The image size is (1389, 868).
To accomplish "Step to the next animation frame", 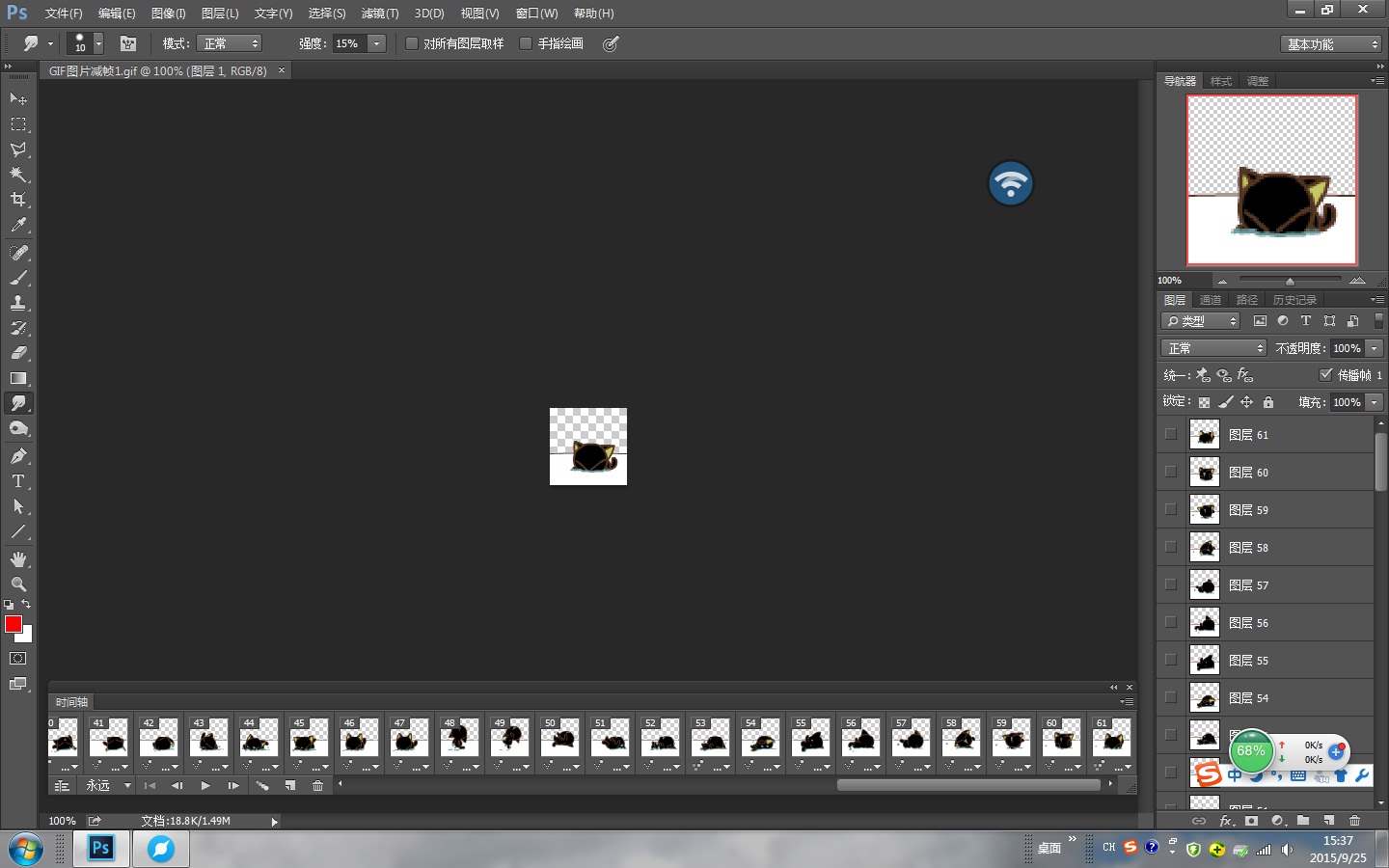I will pyautogui.click(x=233, y=786).
